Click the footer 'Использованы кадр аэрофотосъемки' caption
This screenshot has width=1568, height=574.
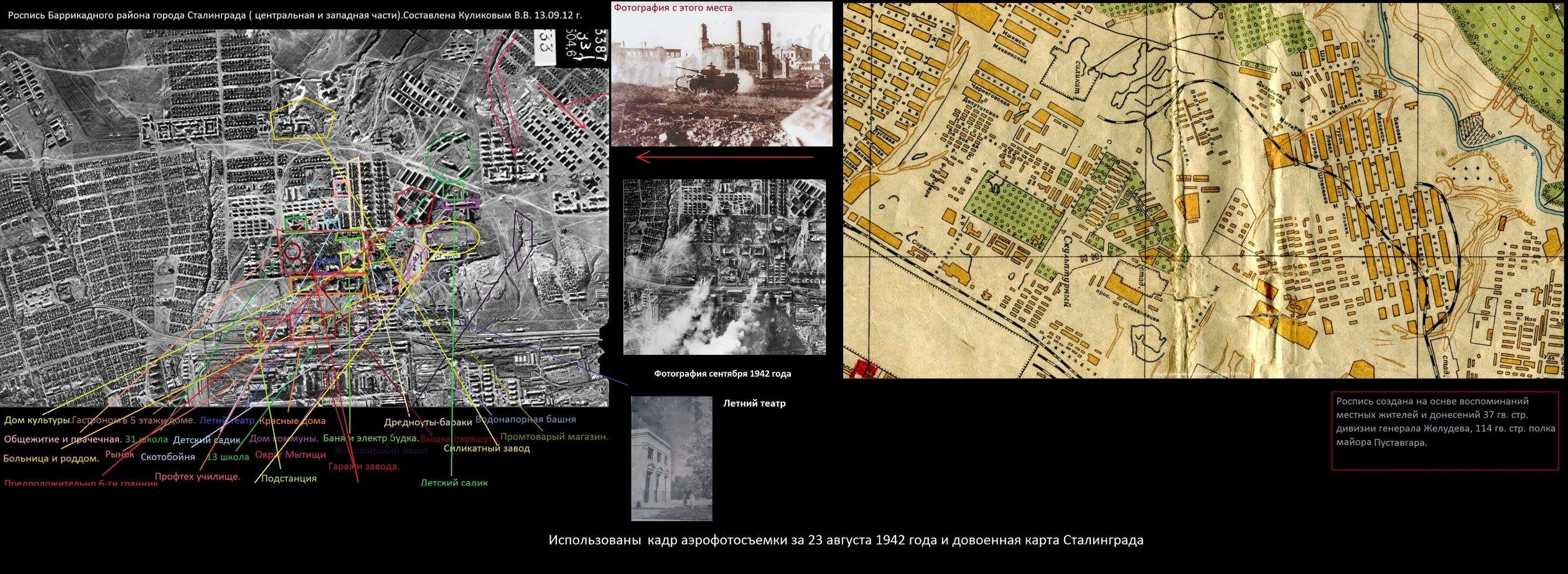(x=846, y=540)
